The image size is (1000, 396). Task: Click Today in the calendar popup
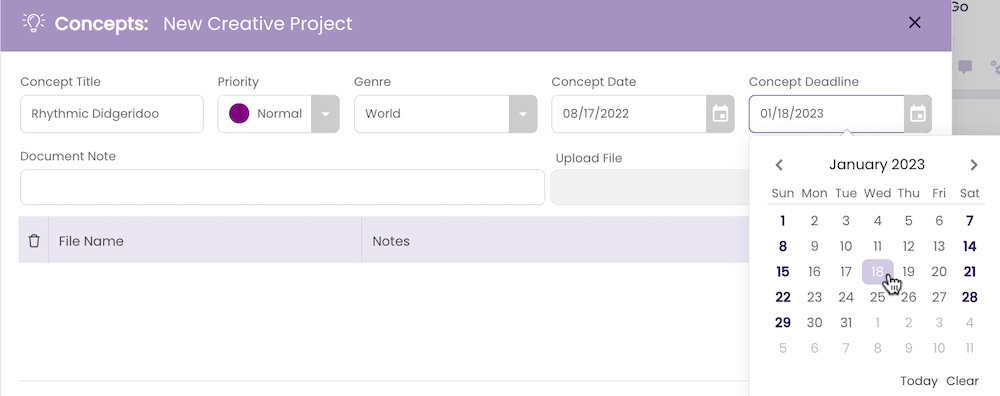(918, 381)
